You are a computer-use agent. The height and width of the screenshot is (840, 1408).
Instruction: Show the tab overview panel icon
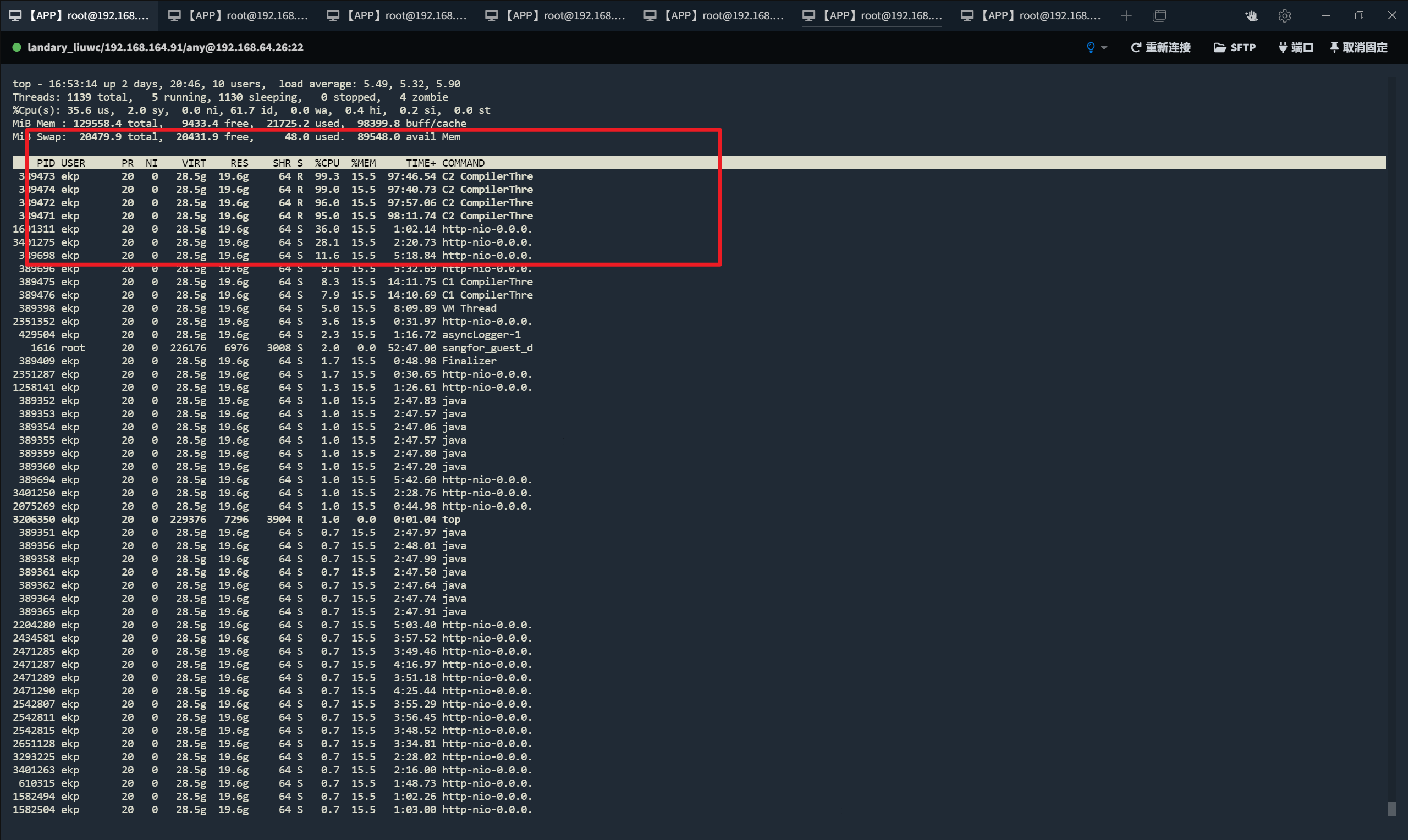[1159, 16]
